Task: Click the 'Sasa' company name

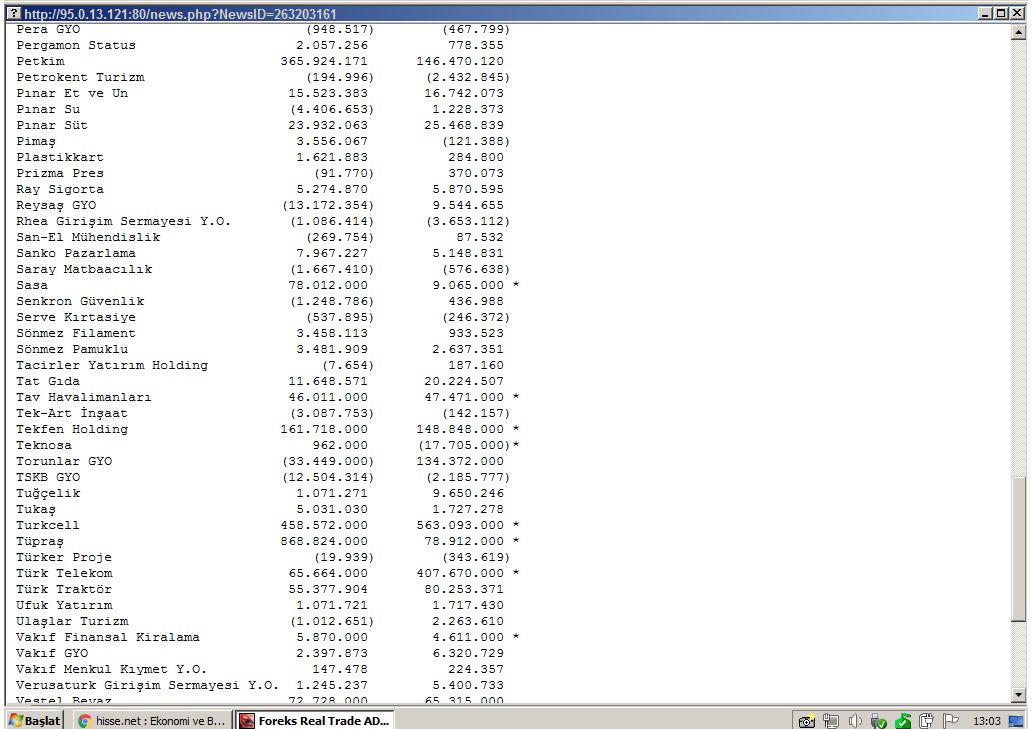Action: coord(32,286)
